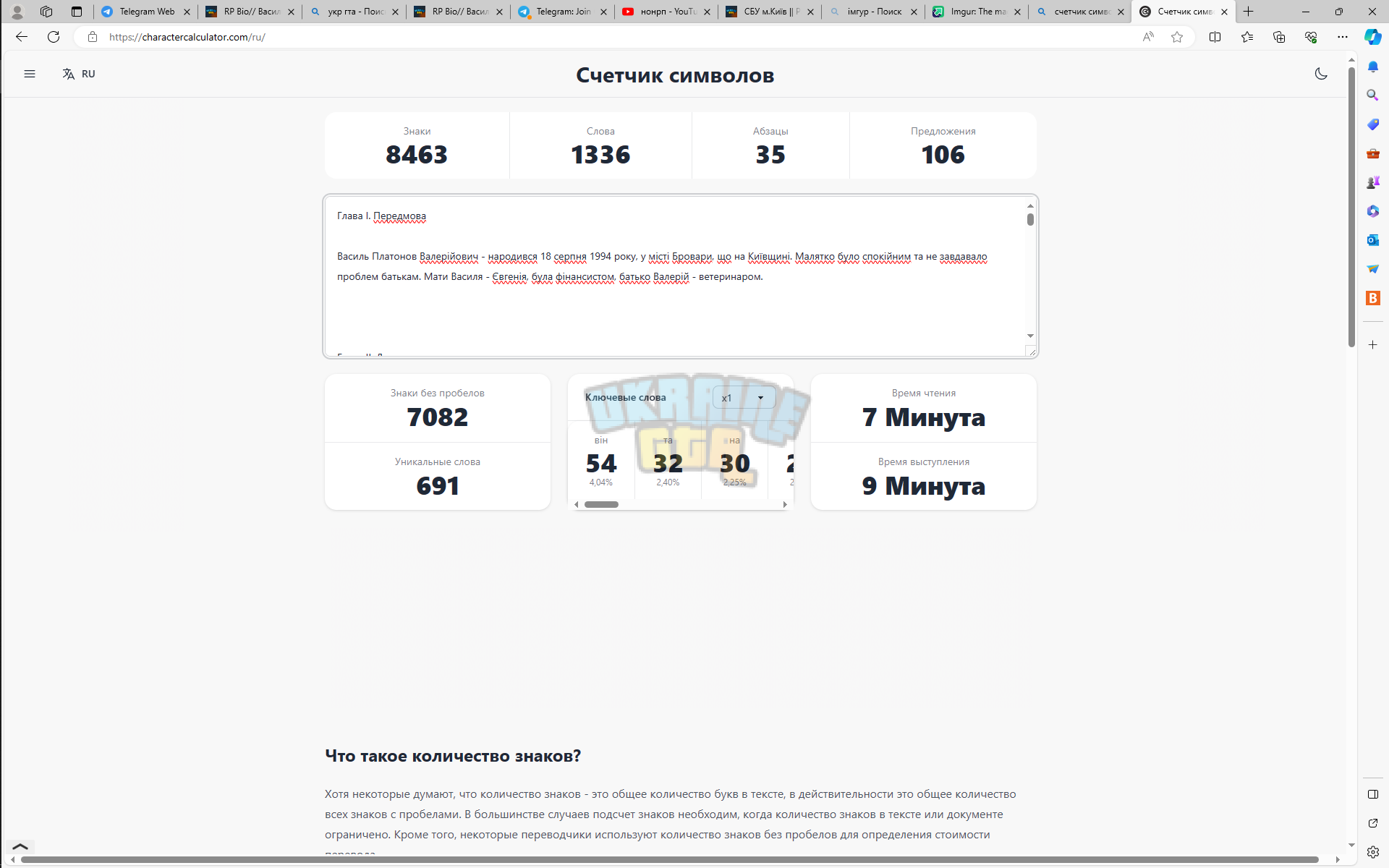Open Browser essentials heart icon

(x=1311, y=37)
